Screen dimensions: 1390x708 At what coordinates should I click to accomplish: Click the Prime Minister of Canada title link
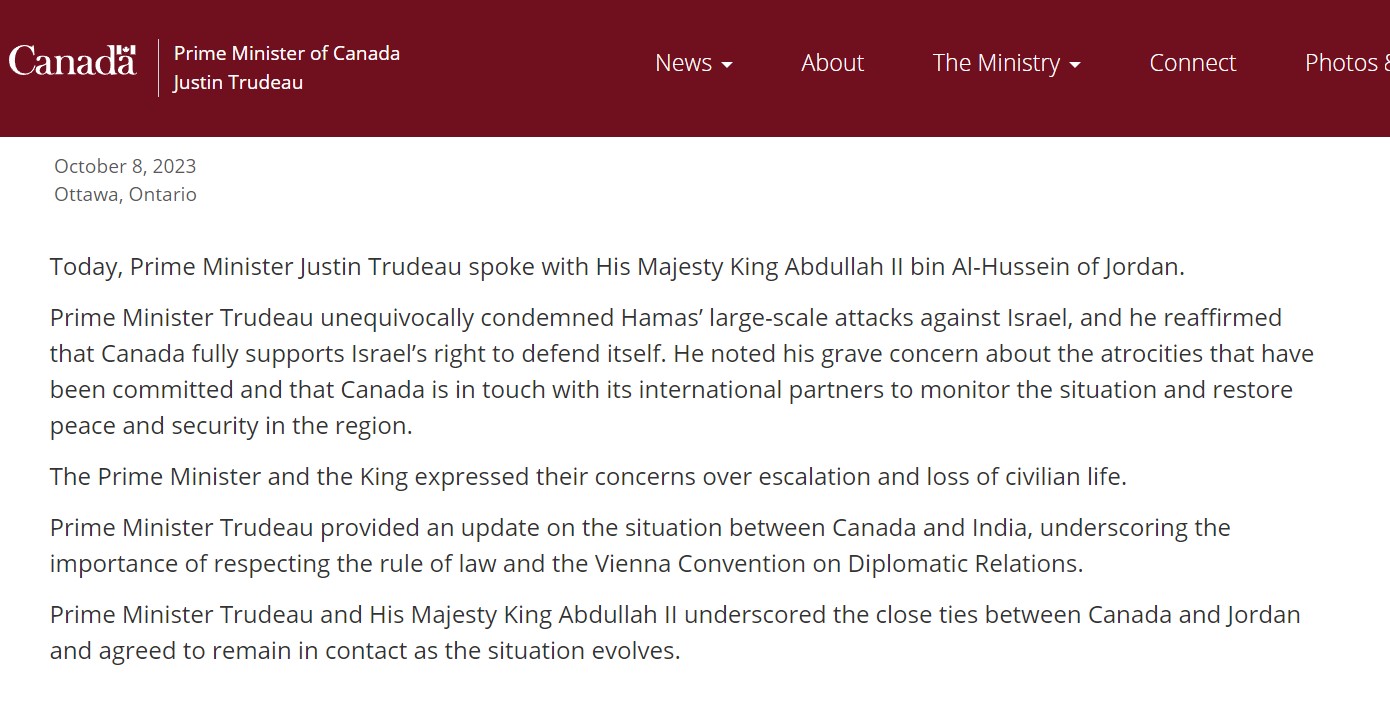point(287,54)
